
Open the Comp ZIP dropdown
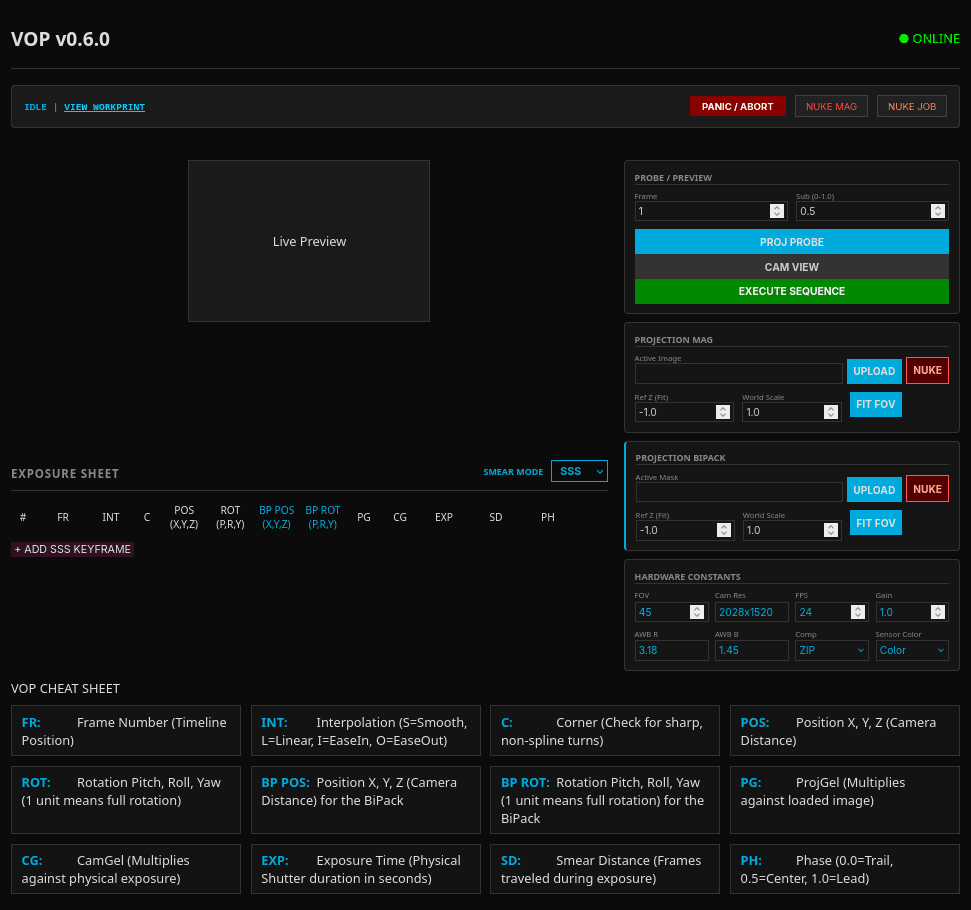click(831, 650)
